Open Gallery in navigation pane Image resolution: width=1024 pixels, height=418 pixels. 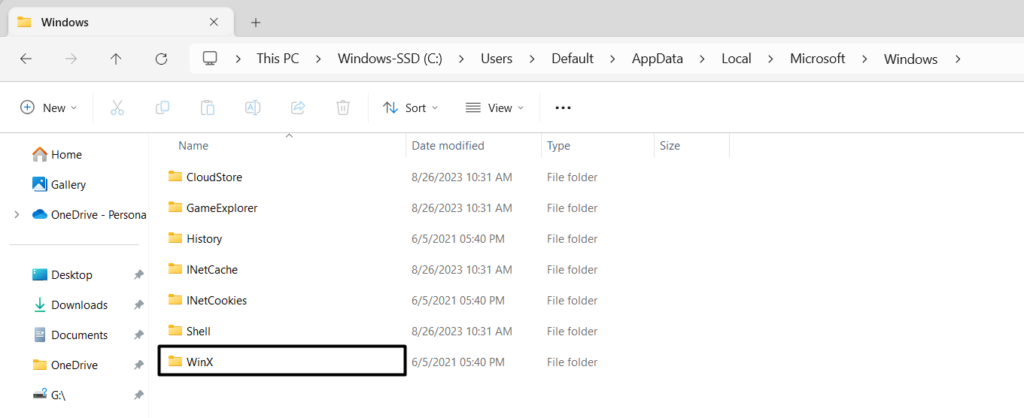(59, 185)
